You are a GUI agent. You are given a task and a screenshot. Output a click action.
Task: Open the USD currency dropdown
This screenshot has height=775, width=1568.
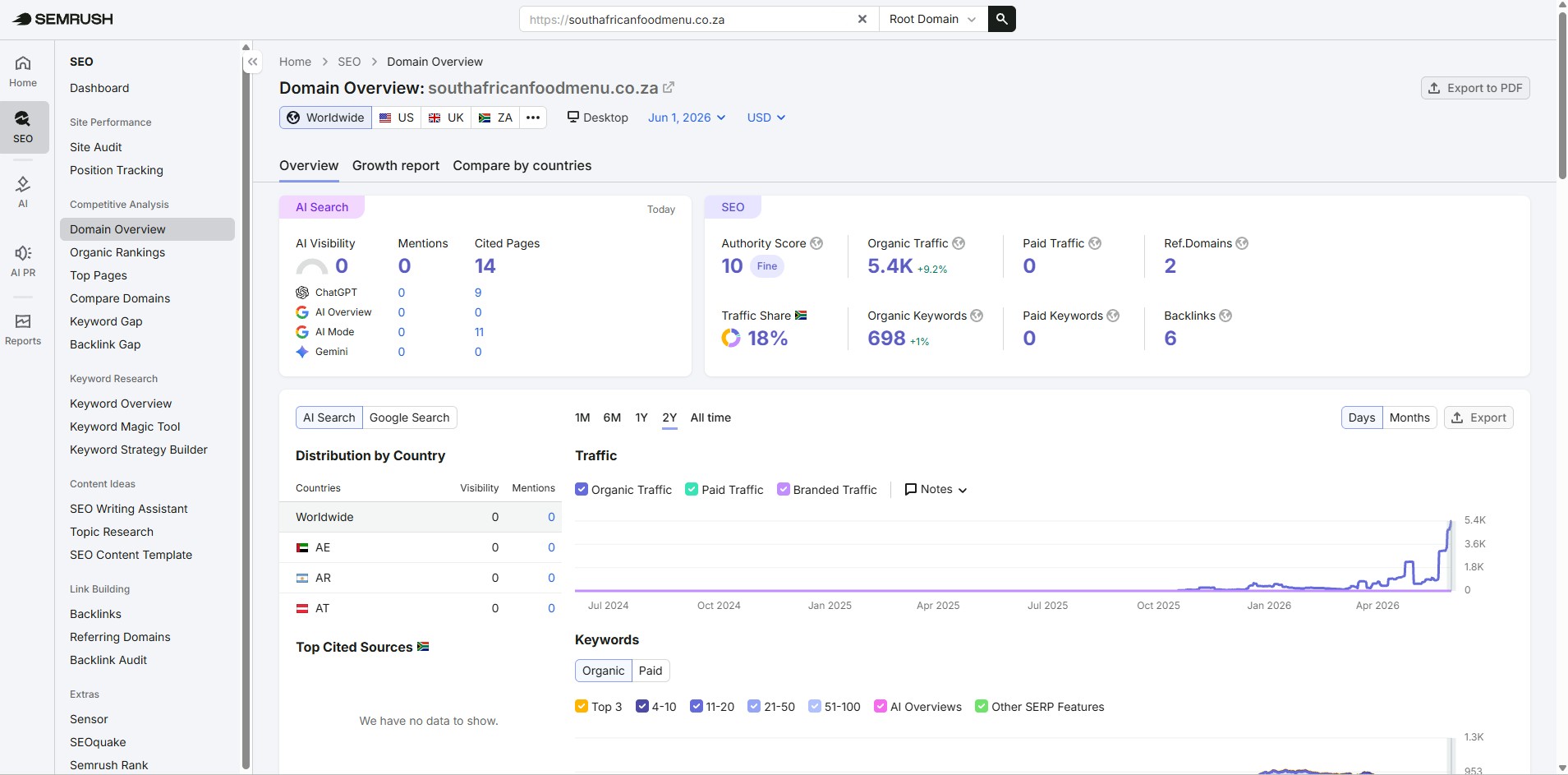766,118
